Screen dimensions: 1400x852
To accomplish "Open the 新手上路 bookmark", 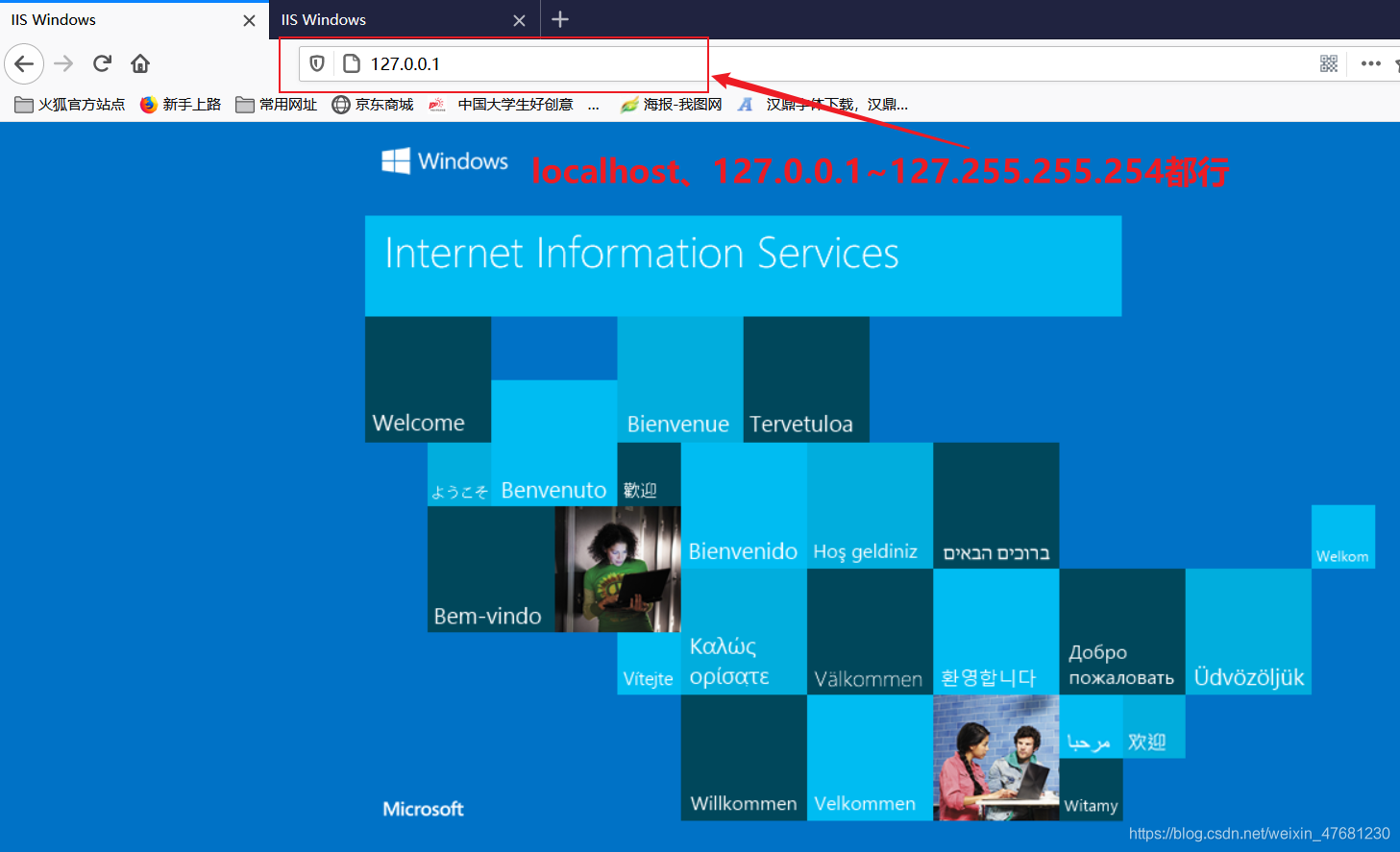I will click(x=180, y=105).
